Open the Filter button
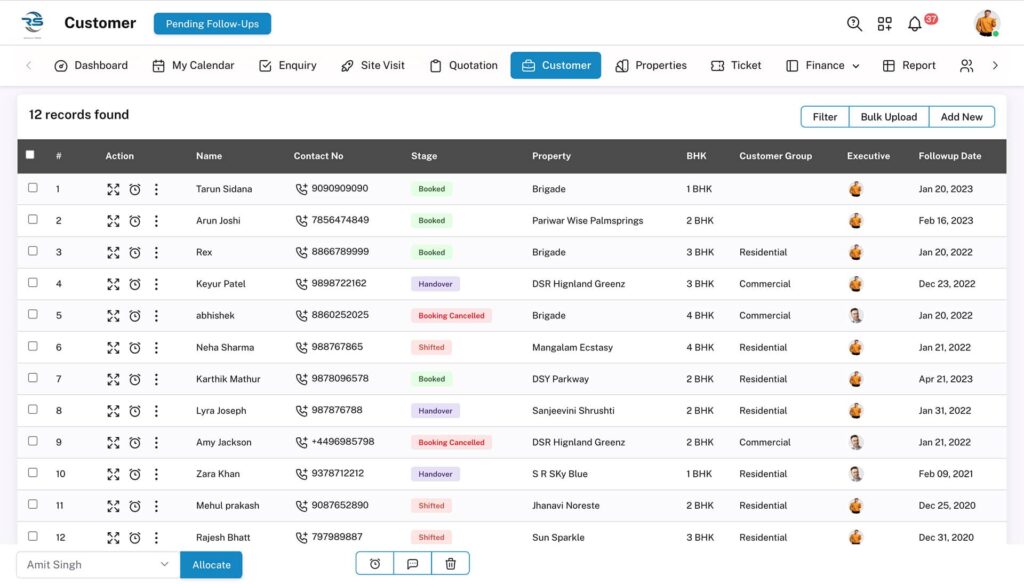This screenshot has width=1024, height=584. click(x=825, y=117)
